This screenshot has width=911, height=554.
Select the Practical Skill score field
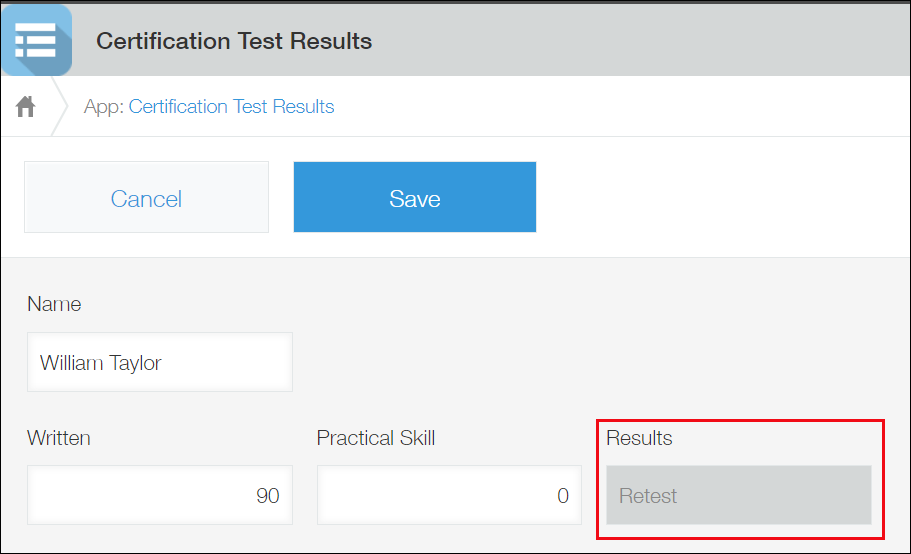pos(448,495)
